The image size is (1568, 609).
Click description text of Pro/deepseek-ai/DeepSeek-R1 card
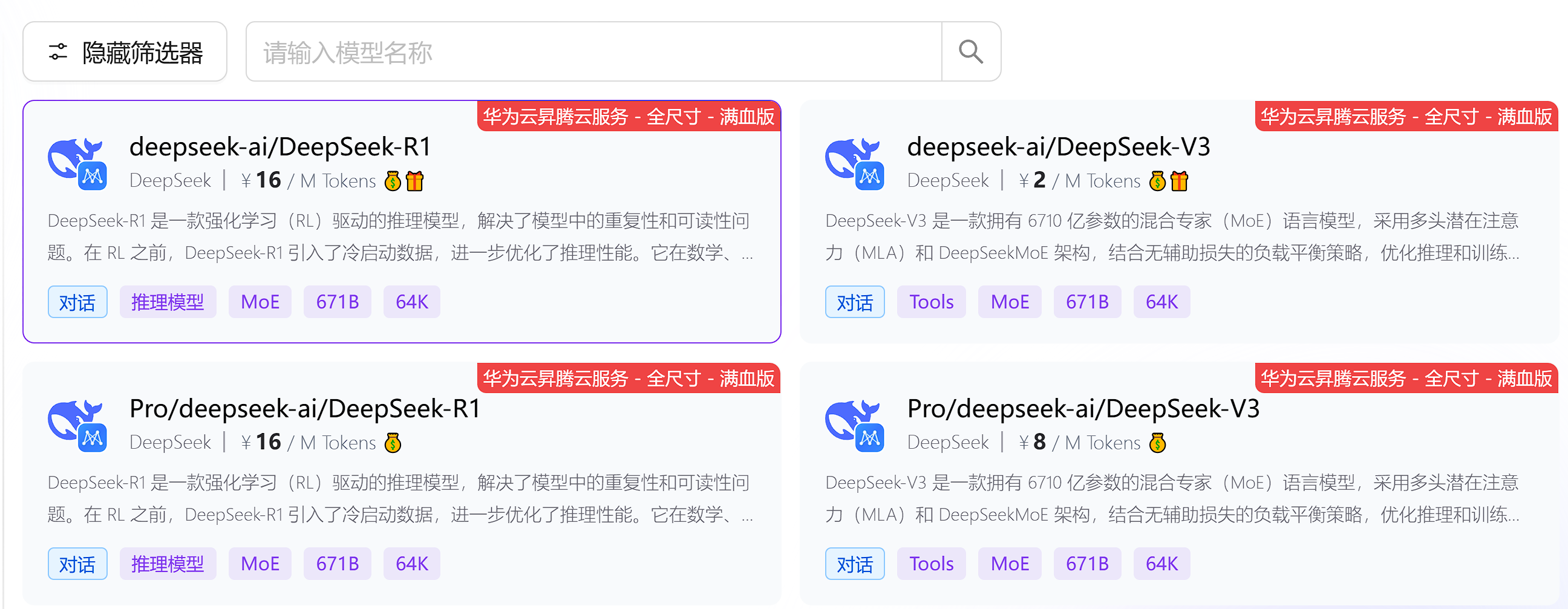pos(400,498)
